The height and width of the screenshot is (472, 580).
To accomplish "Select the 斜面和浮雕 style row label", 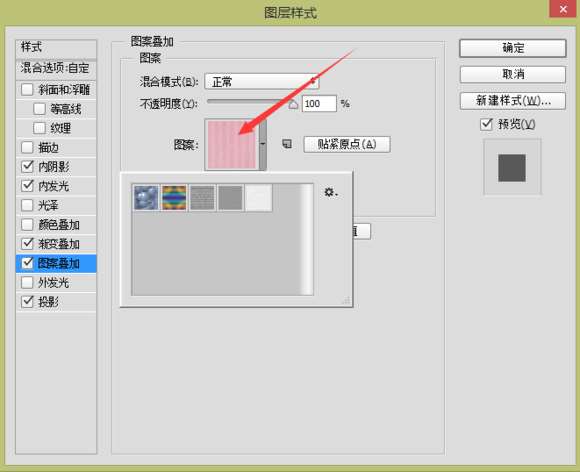I will pyautogui.click(x=64, y=90).
